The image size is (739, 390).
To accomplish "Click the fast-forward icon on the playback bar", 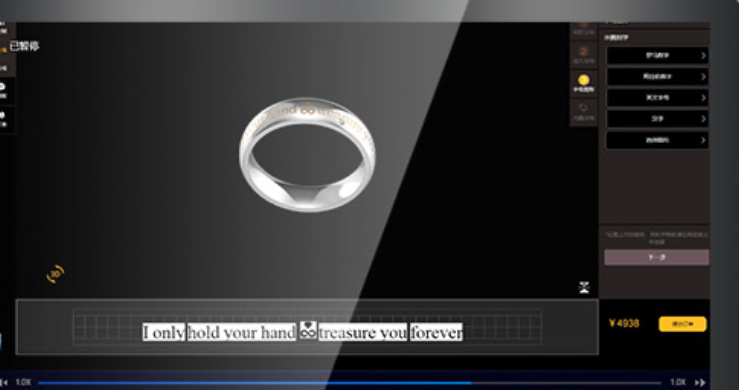I will (700, 382).
